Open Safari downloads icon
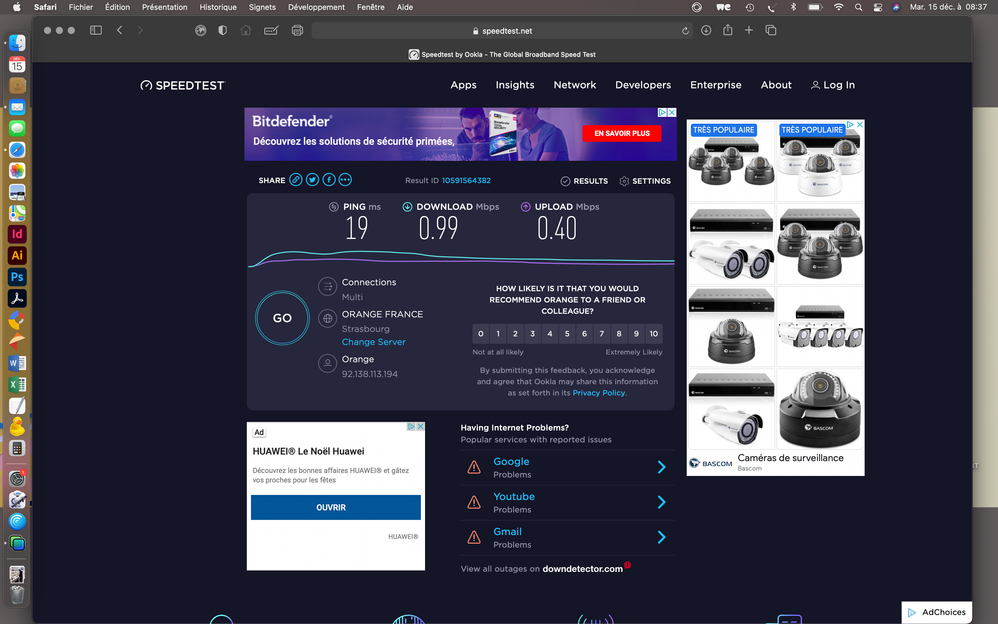This screenshot has width=998, height=624. (x=706, y=30)
